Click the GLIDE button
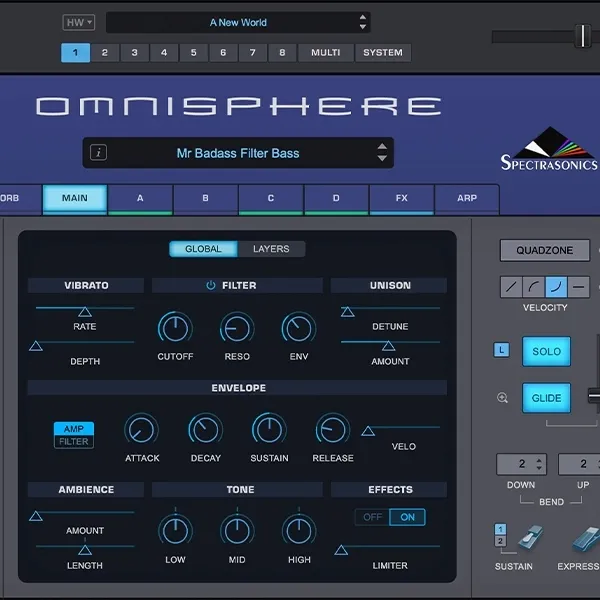This screenshot has width=600, height=600. pyautogui.click(x=546, y=398)
